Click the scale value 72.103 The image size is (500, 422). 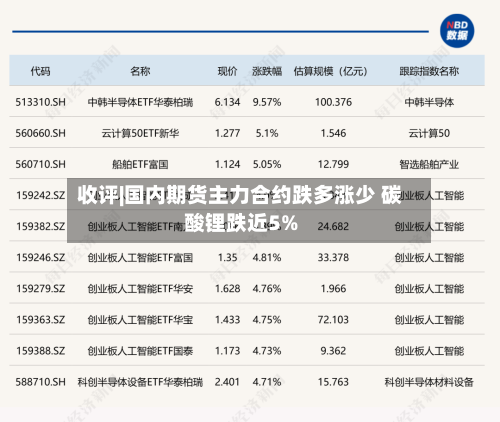(x=333, y=320)
